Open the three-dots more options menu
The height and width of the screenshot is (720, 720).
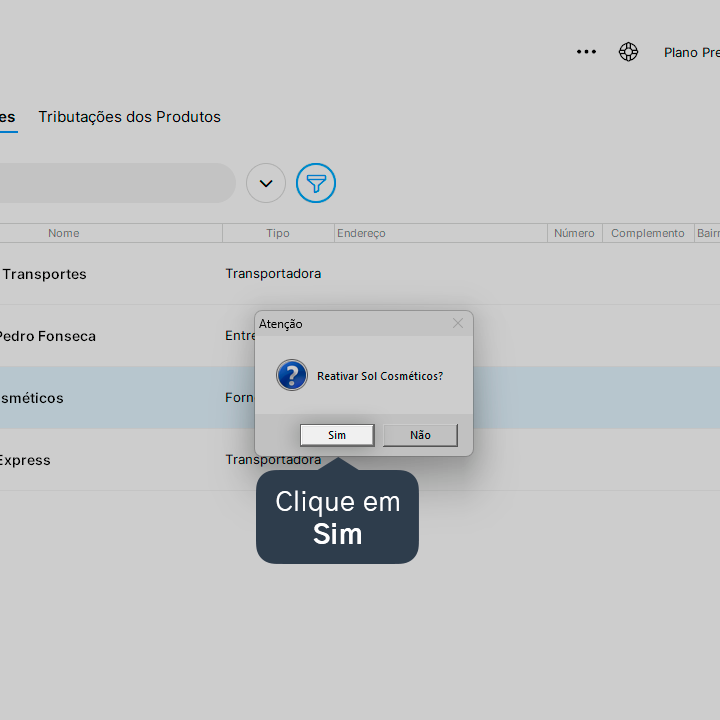(x=586, y=52)
